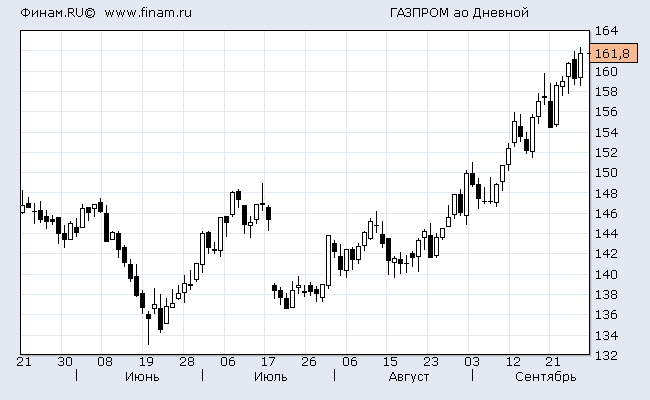Click the 132 price axis label
Viewport: 650px width, 400px height.
point(606,356)
